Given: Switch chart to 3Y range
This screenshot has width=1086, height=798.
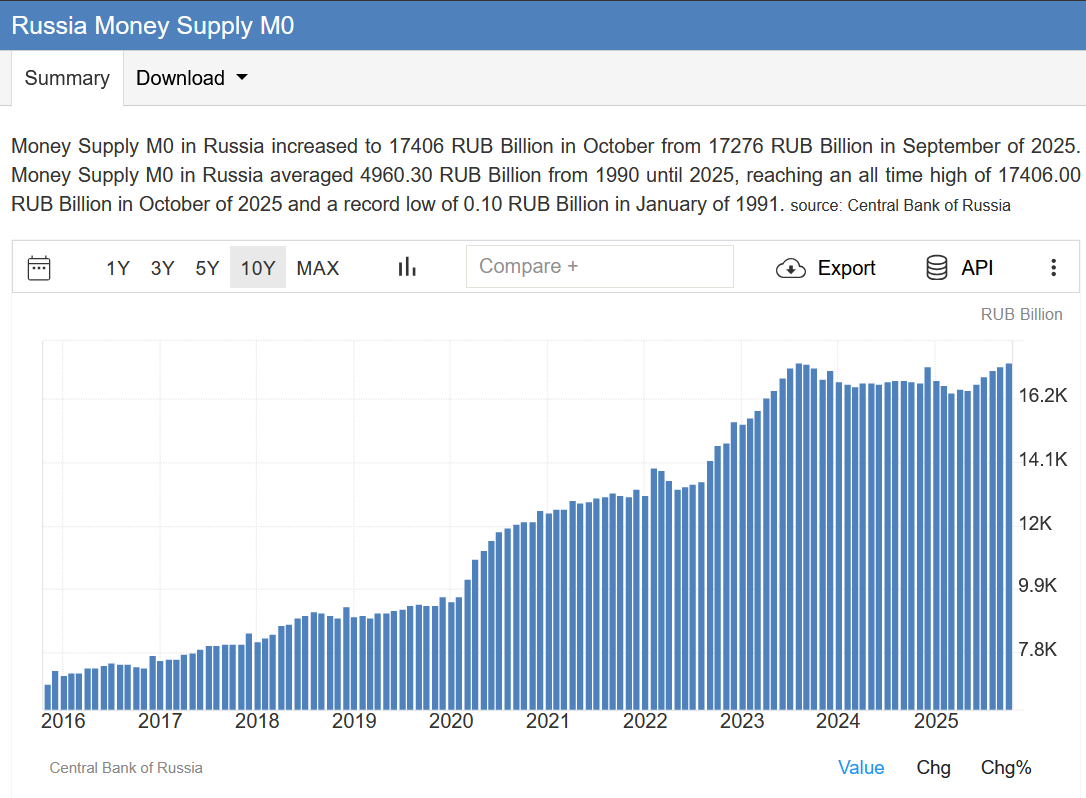Looking at the screenshot, I should pos(162,268).
